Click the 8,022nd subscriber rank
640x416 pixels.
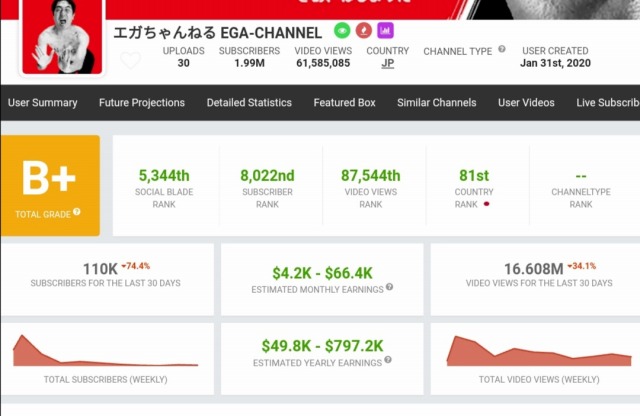[267, 176]
